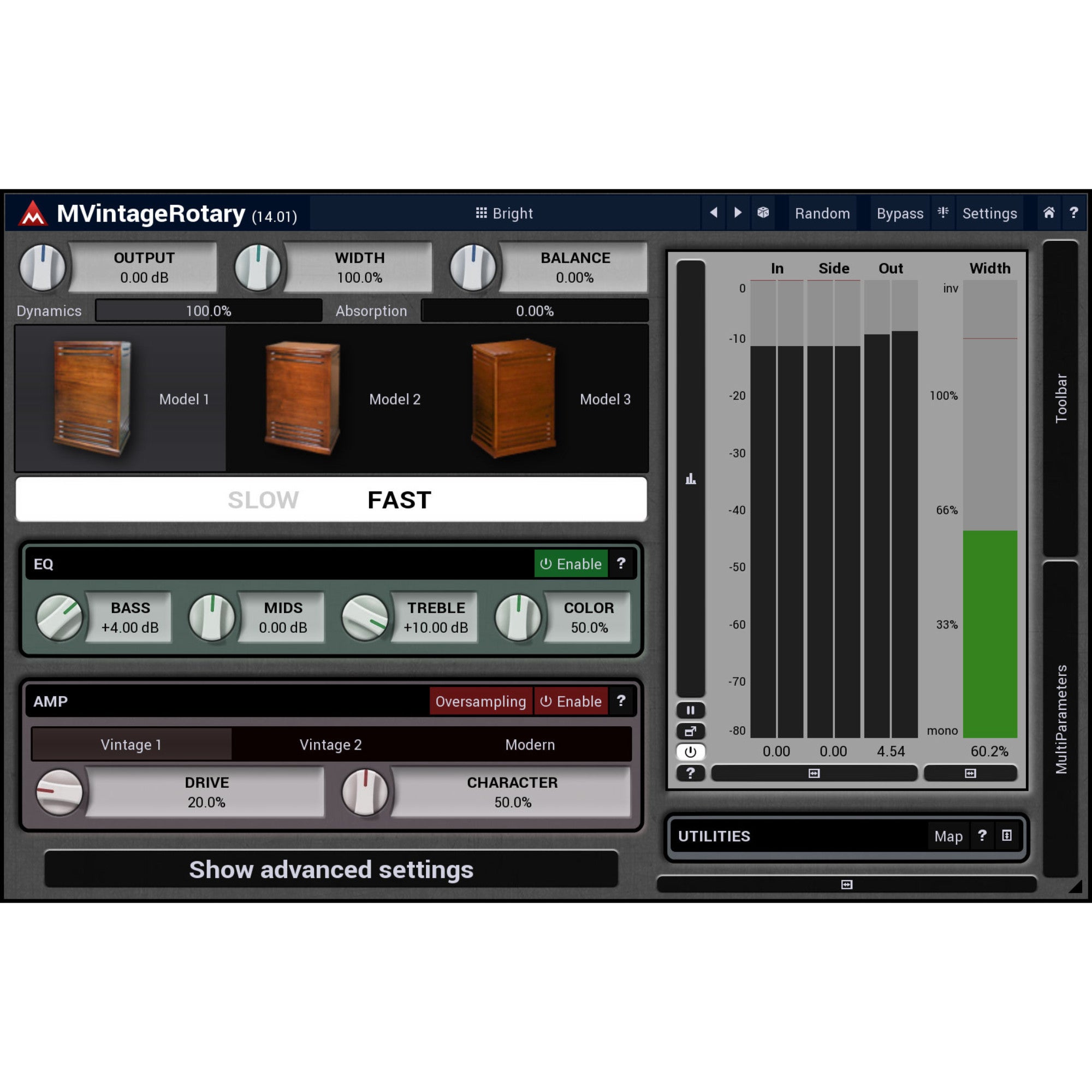Click the meter histogram icon
This screenshot has height=1092, width=1092.
tap(691, 479)
